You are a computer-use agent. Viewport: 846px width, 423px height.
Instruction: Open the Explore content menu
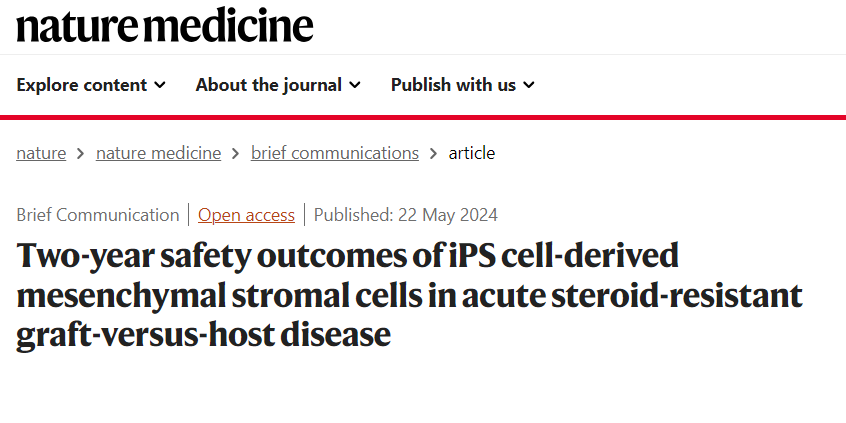81,85
